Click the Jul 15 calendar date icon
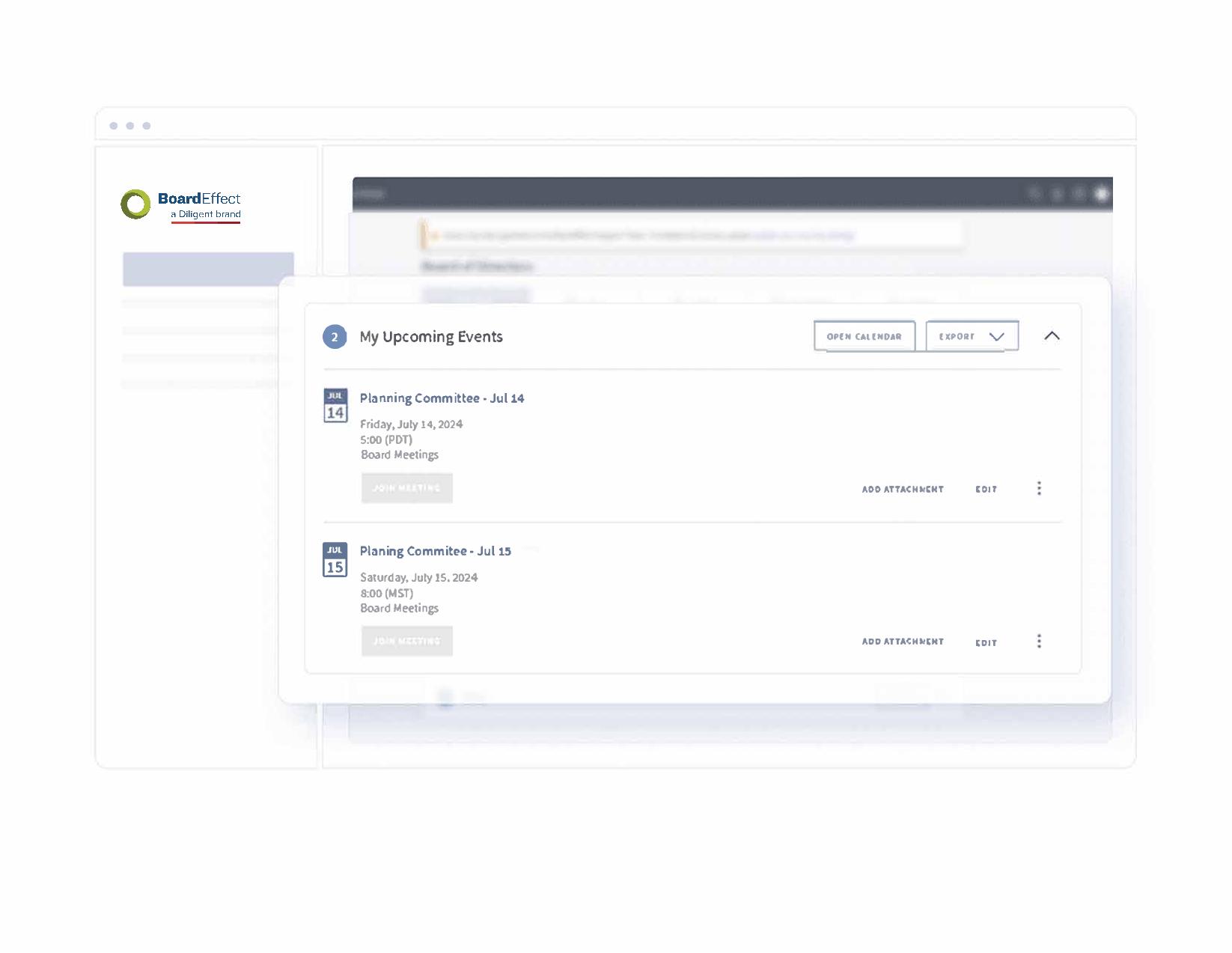 coord(335,560)
